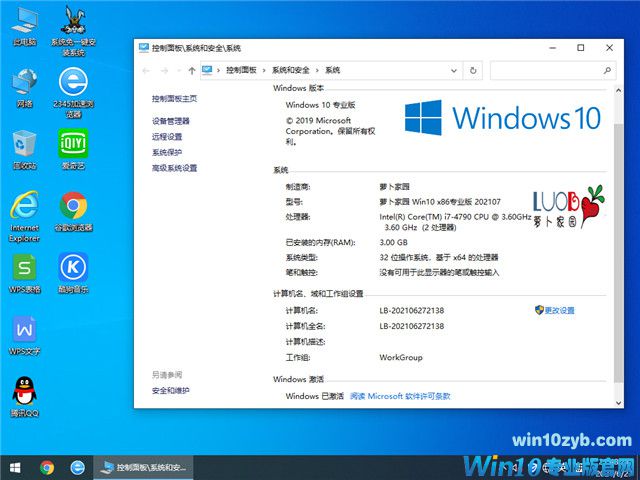Select the WorkGroup value
Screen dimensions: 640x480
[401, 358]
